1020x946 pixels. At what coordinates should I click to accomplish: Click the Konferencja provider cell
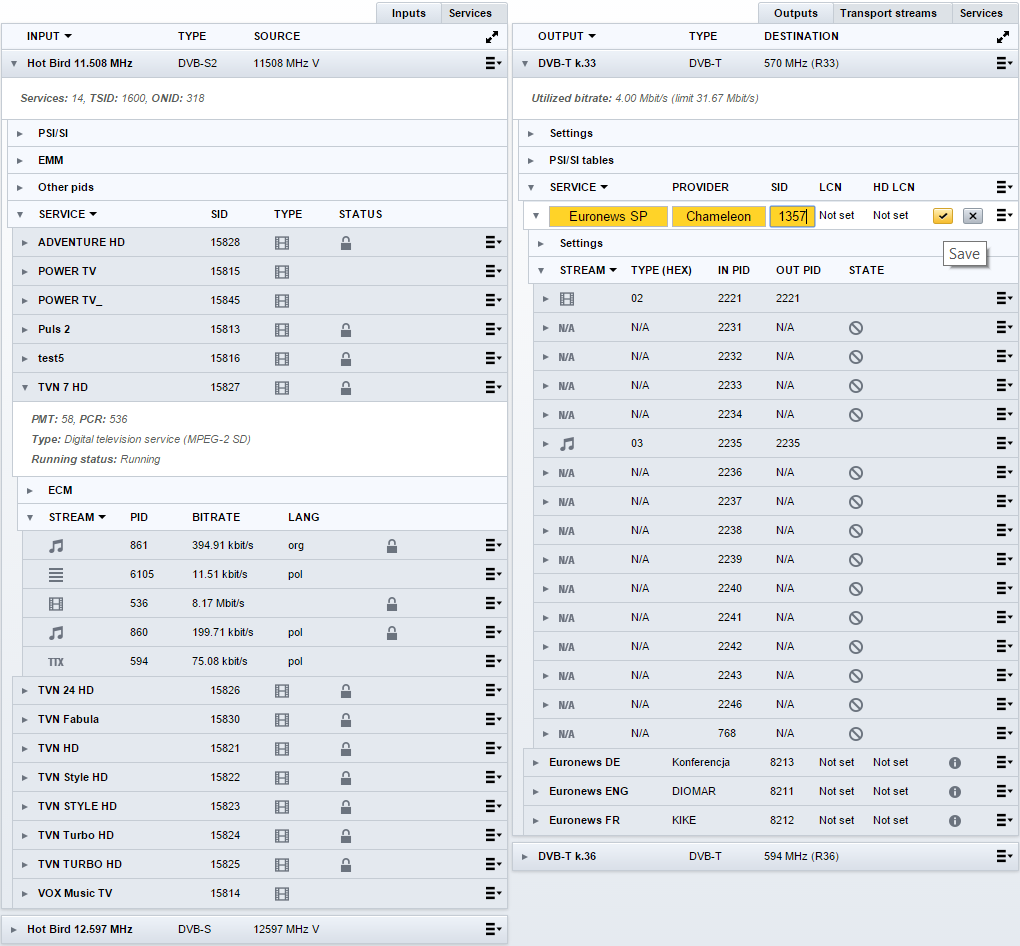point(701,763)
